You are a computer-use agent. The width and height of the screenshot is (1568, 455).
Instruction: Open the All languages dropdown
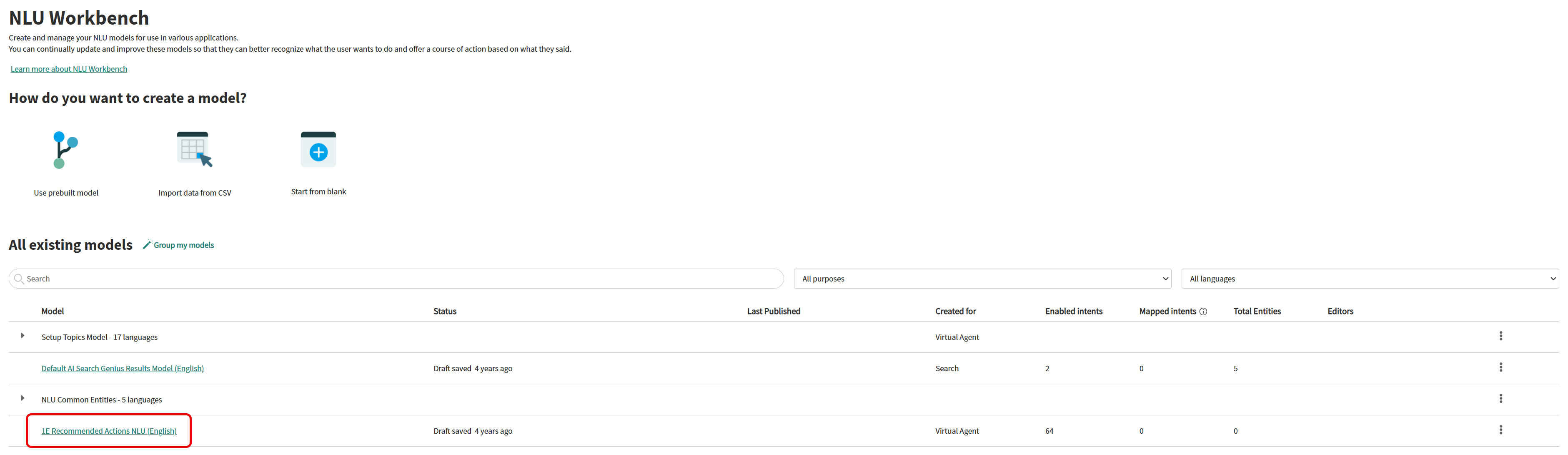pyautogui.click(x=1370, y=279)
